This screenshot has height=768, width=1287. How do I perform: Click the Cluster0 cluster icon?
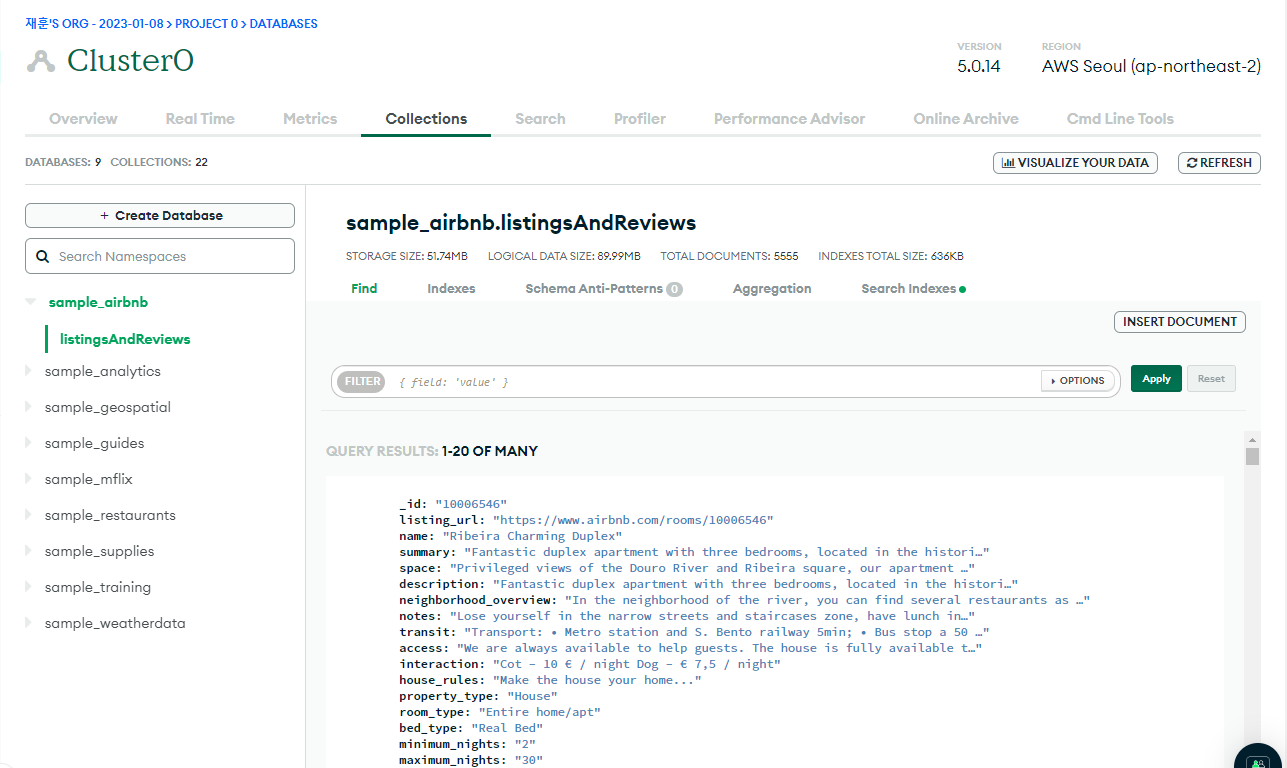point(41,61)
